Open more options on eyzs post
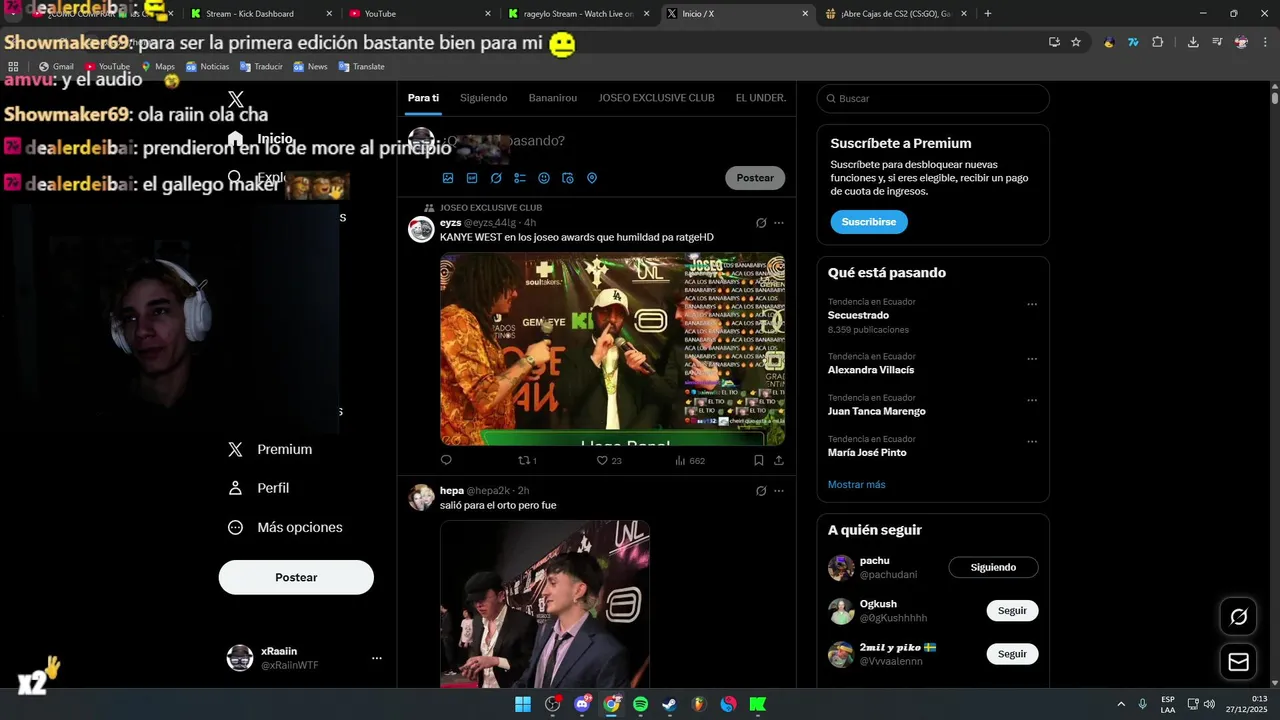The width and height of the screenshot is (1280, 720). (779, 223)
